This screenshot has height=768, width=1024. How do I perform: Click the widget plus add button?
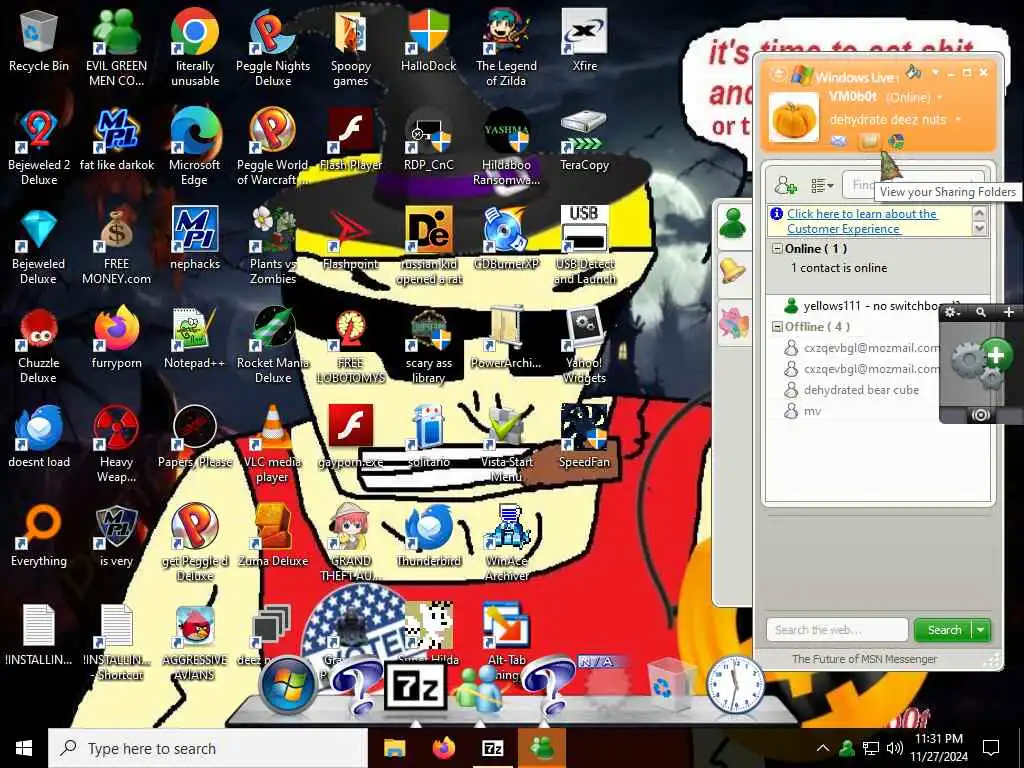pos(1009,313)
